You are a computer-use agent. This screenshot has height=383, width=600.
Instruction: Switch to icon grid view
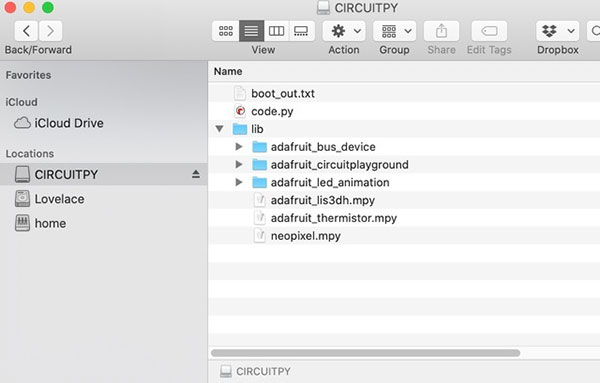click(226, 31)
